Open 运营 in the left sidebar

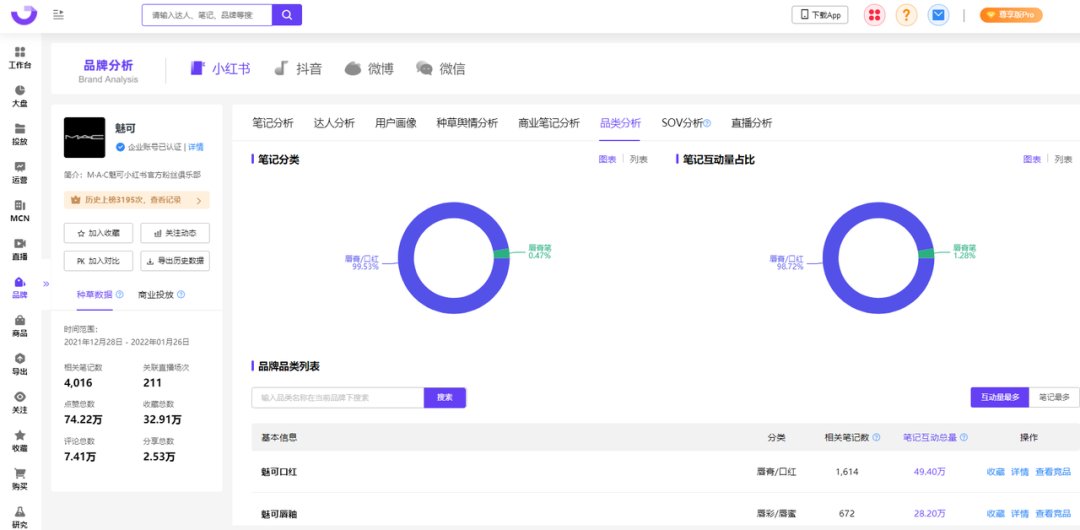click(20, 173)
